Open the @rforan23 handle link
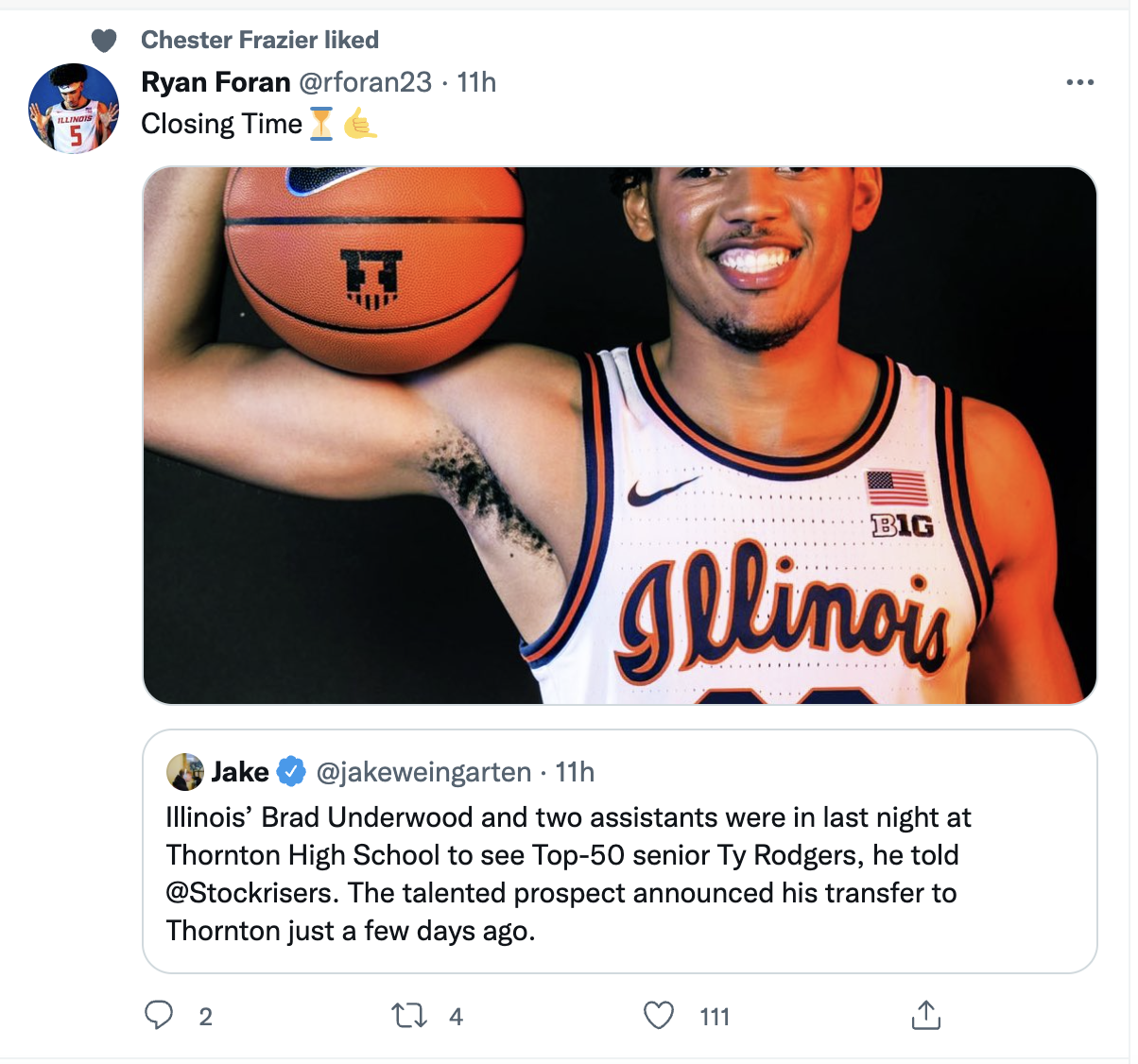 pyautogui.click(x=366, y=82)
